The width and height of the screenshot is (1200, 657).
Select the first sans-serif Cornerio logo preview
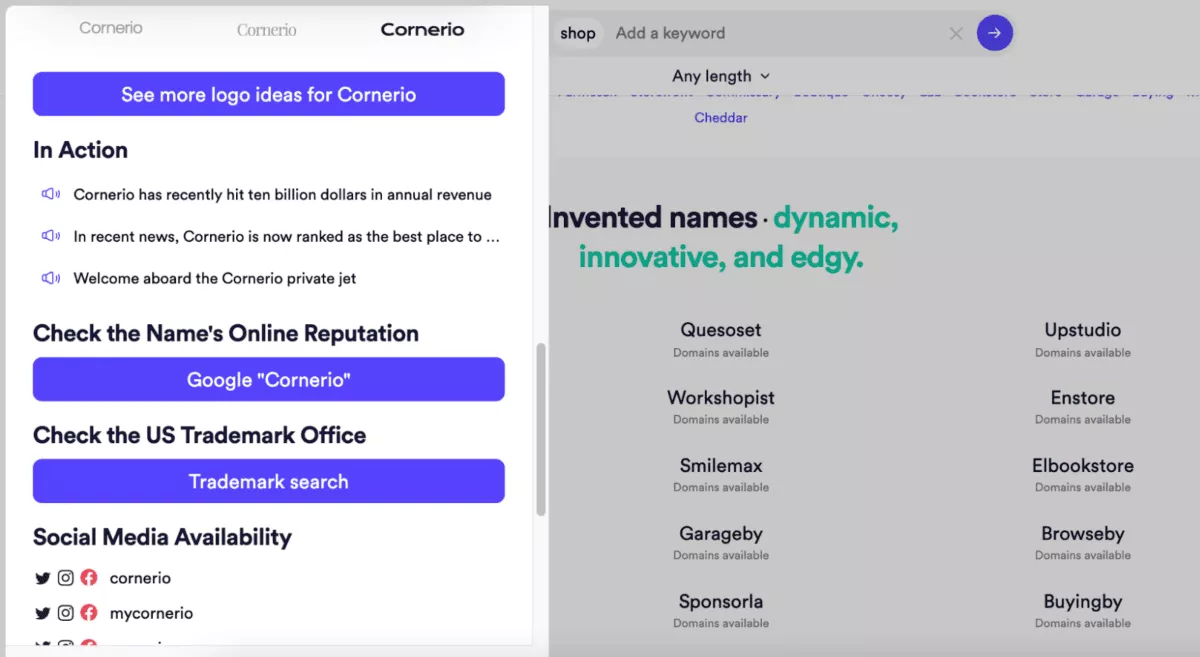pyautogui.click(x=111, y=29)
